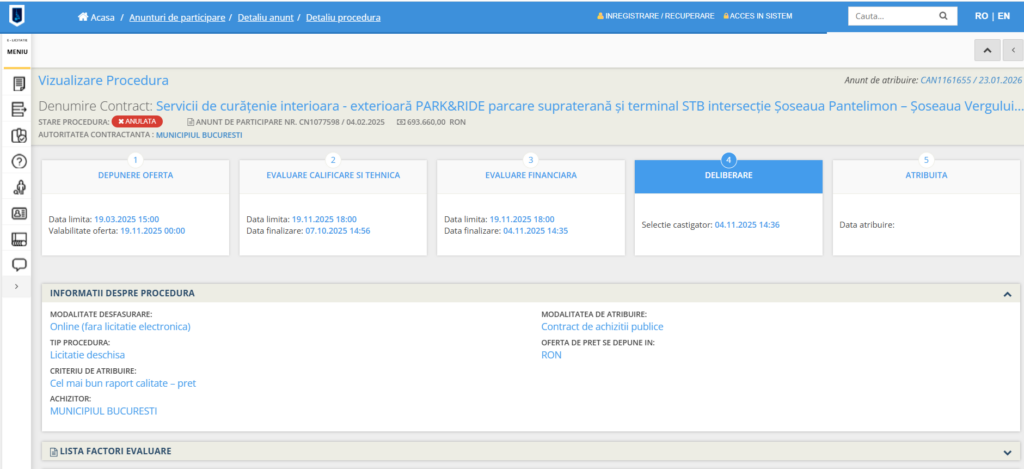The width and height of the screenshot is (1024, 469).
Task: Click the person figure sidebar icon
Action: (x=18, y=187)
